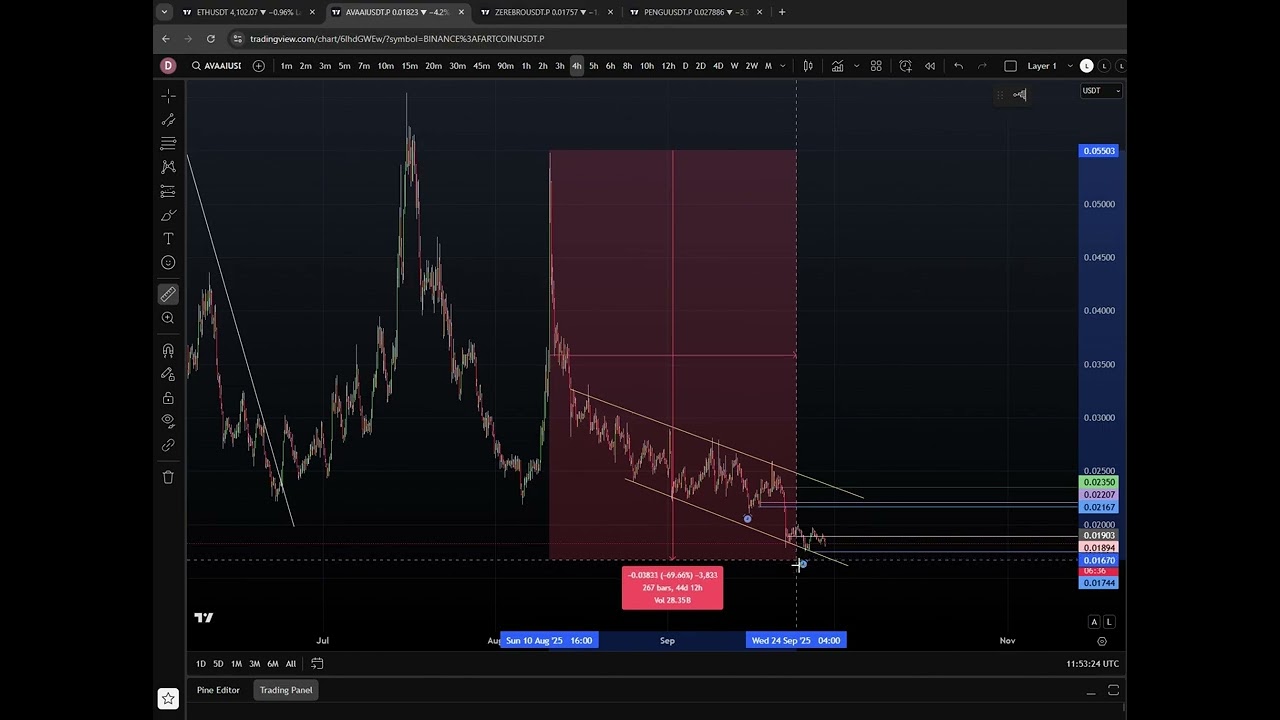Viewport: 1280px width, 720px height.
Task: Set the chart date range to All
Action: (x=290, y=664)
